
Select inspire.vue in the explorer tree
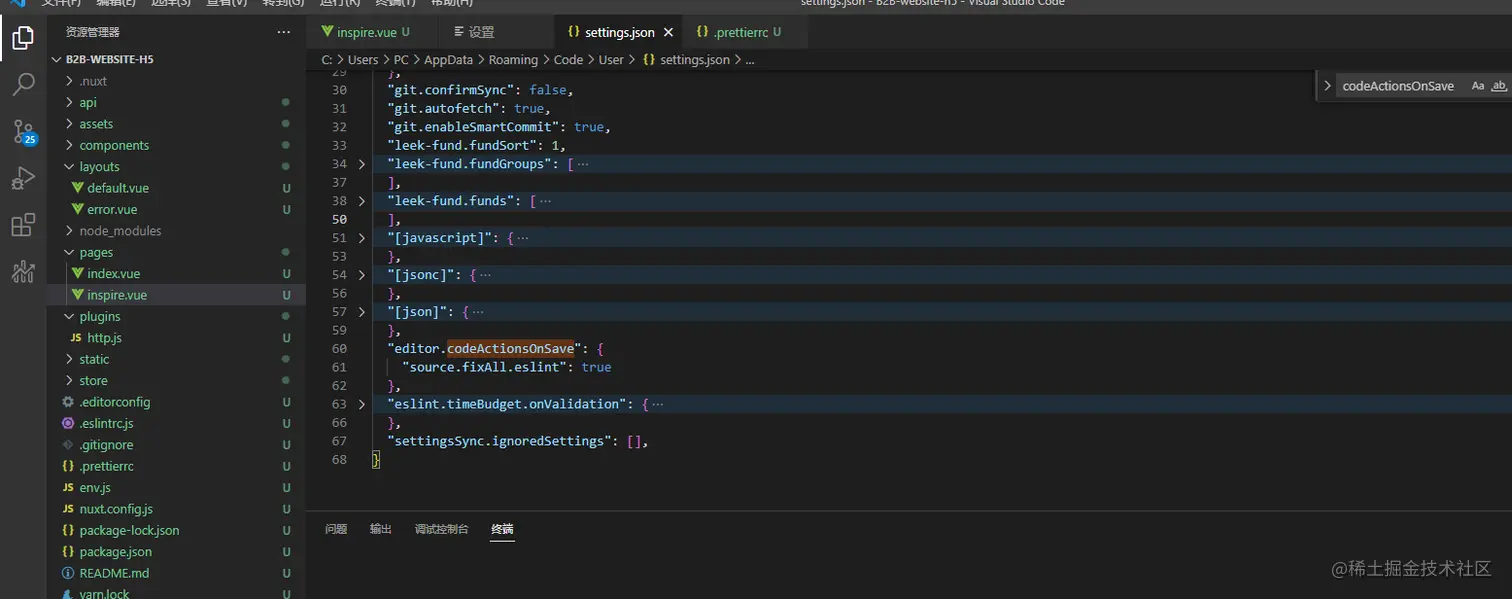point(176,295)
